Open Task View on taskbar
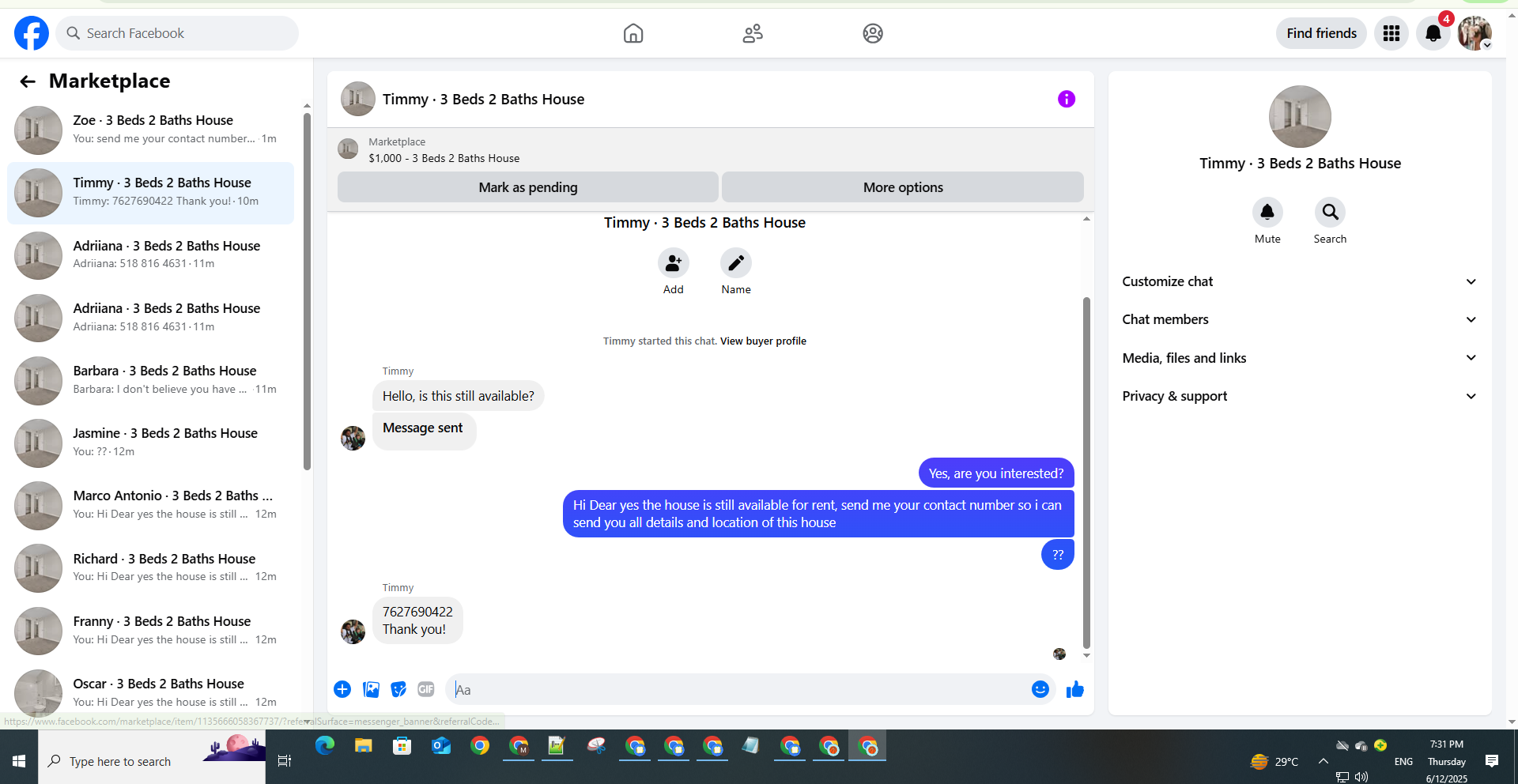 [x=285, y=761]
